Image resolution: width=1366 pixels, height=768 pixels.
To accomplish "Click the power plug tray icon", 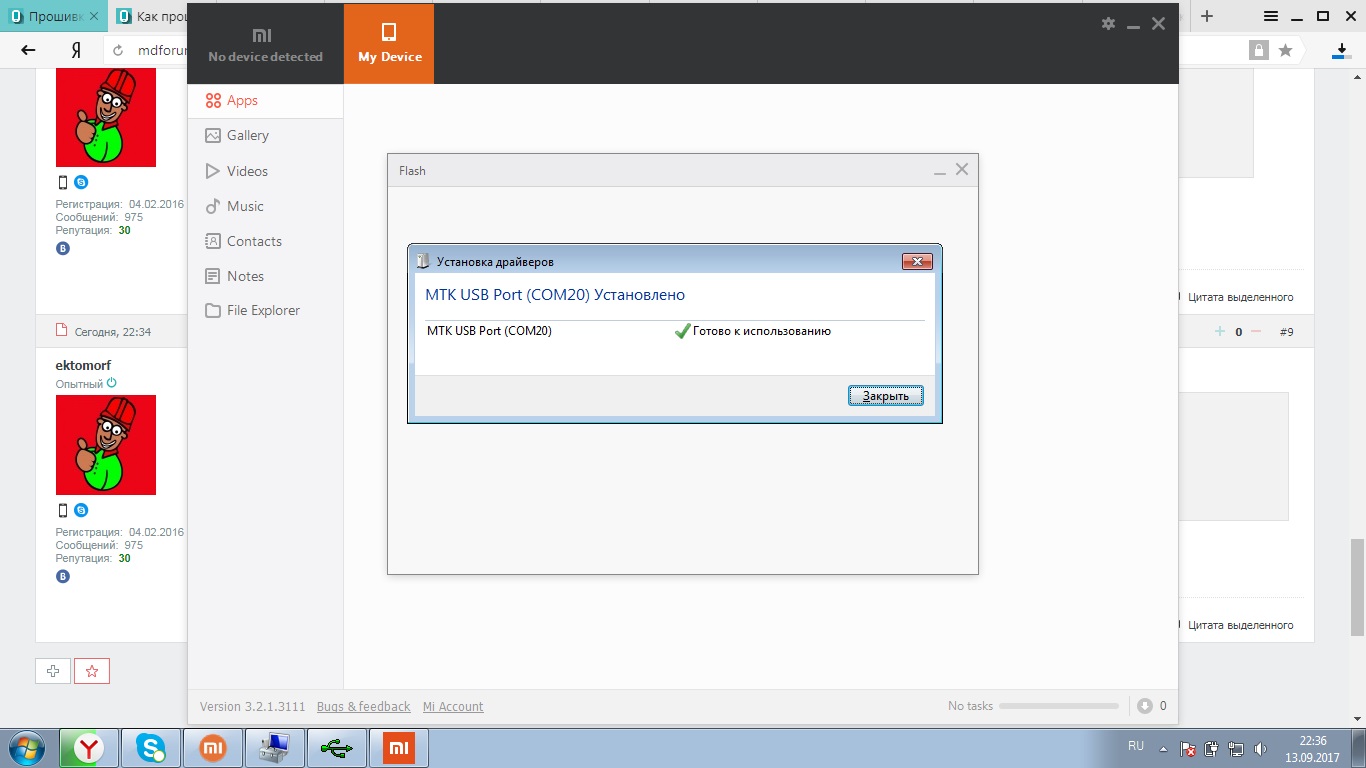I will (x=1212, y=748).
